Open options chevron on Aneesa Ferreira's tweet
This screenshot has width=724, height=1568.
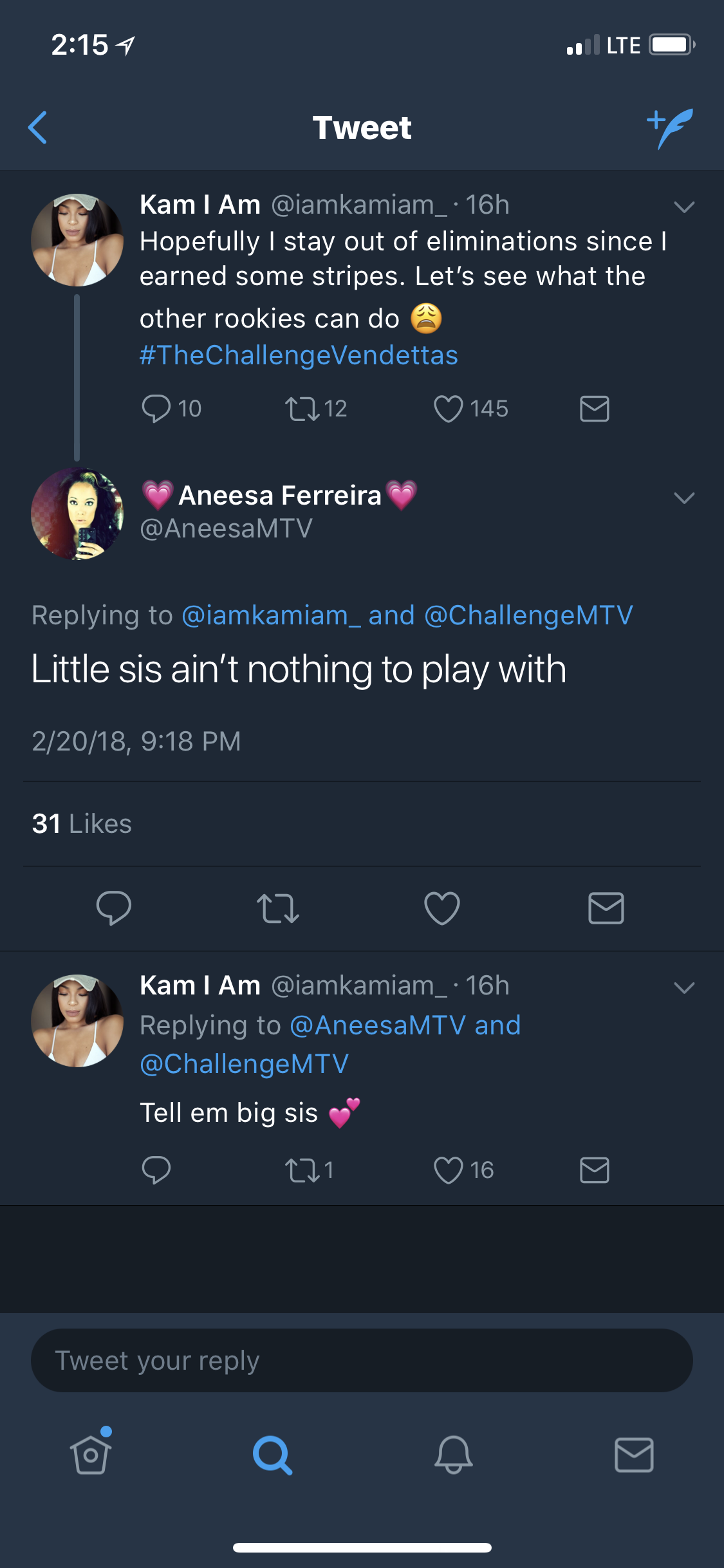(x=684, y=498)
